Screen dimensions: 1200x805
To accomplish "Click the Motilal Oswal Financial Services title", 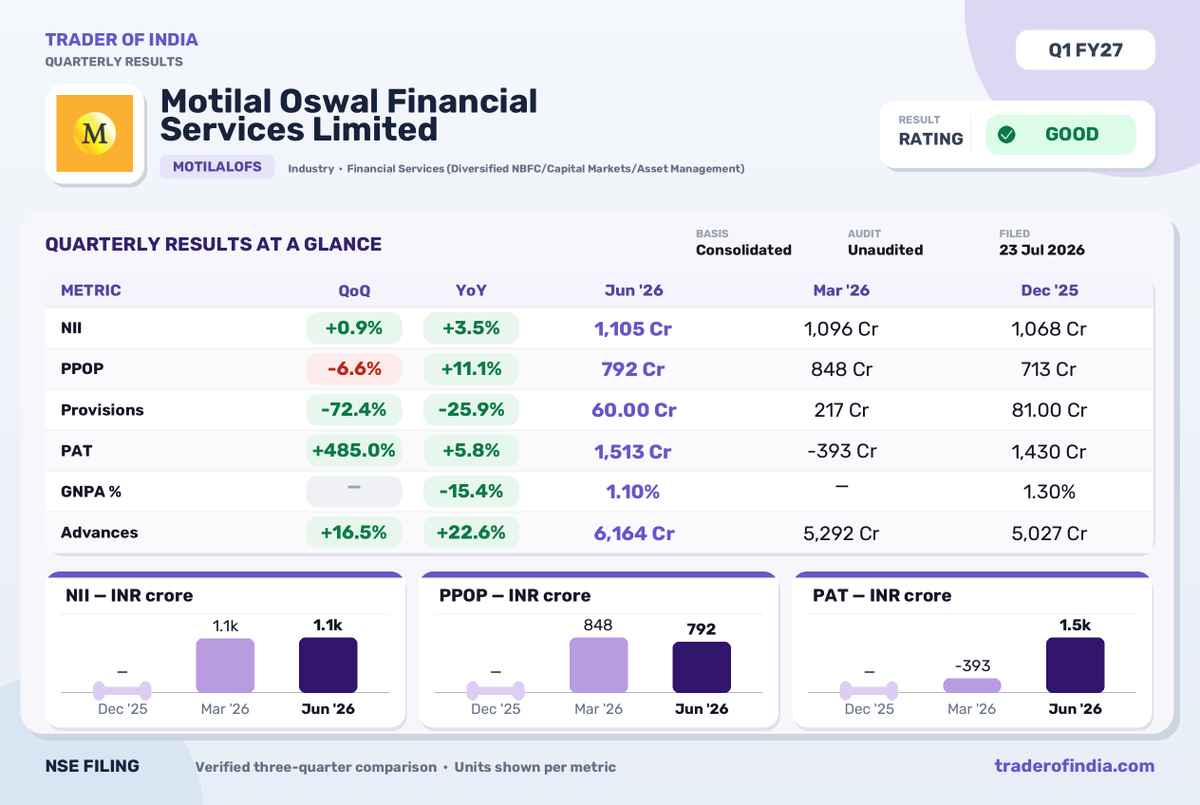I will click(x=349, y=115).
